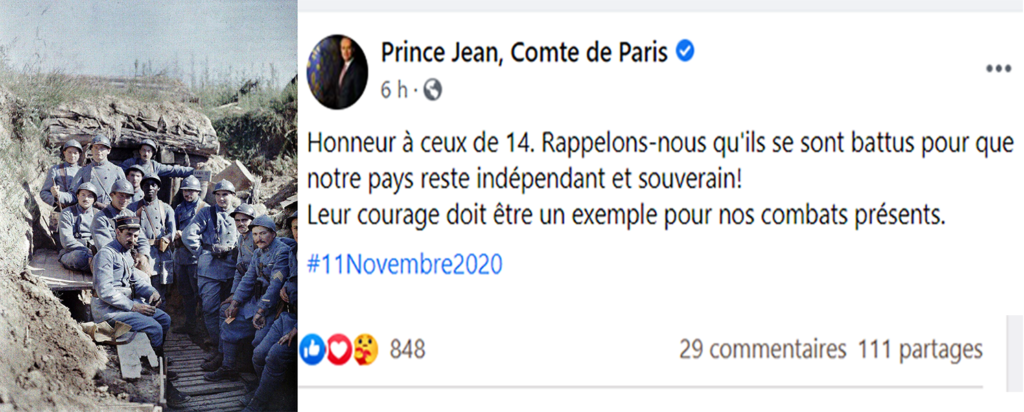Click the blue verified badge
The image size is (1024, 412).
click(685, 52)
